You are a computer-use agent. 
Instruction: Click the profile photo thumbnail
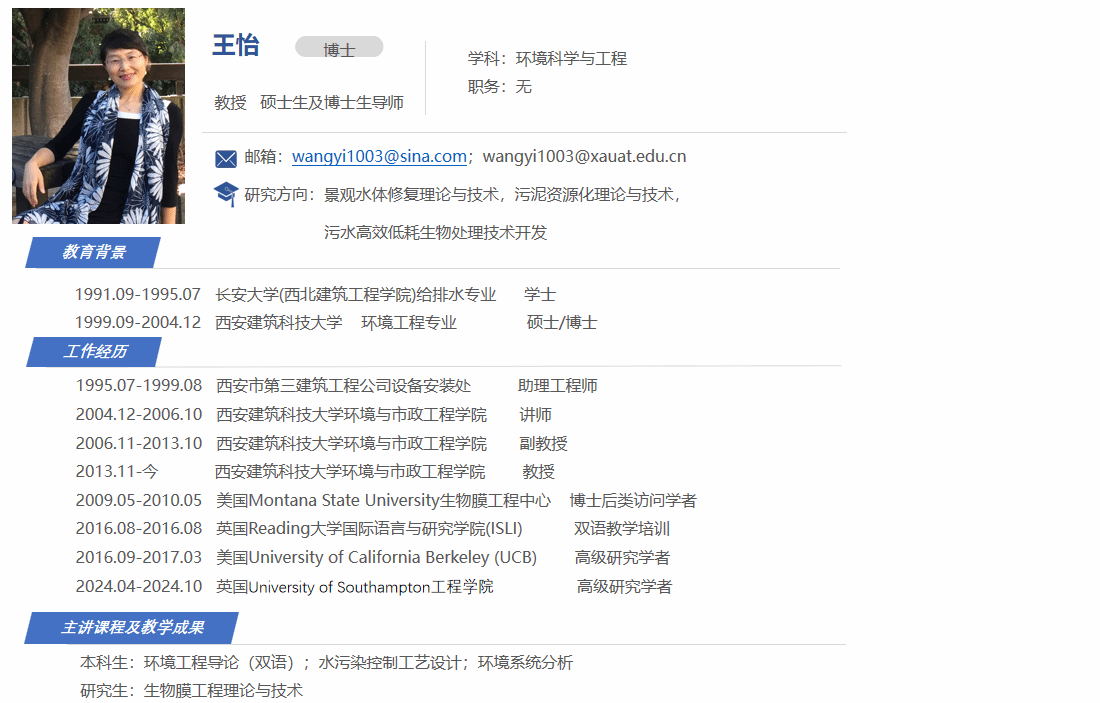[98, 116]
